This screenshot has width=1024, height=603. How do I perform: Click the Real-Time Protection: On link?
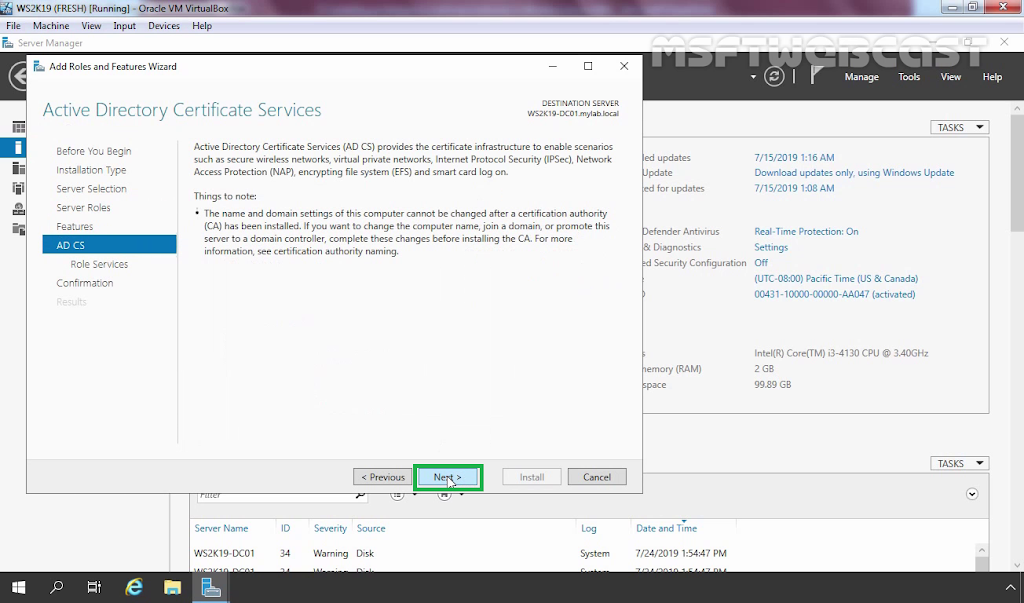807,231
